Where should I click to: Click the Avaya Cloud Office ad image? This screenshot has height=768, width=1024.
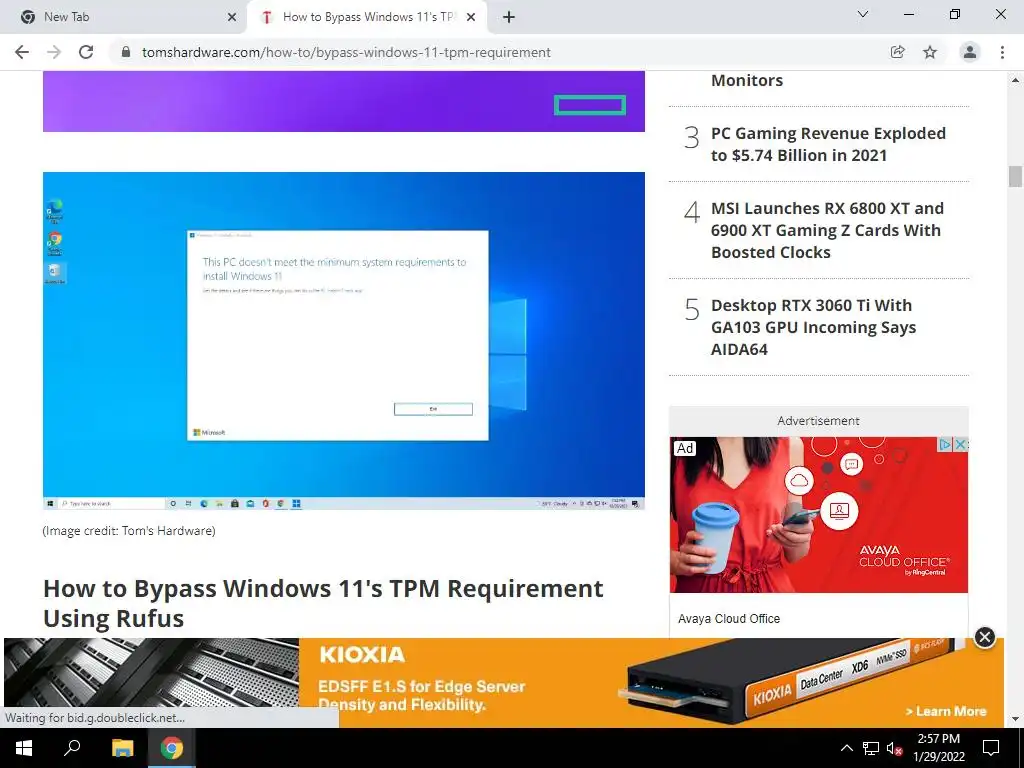(818, 515)
